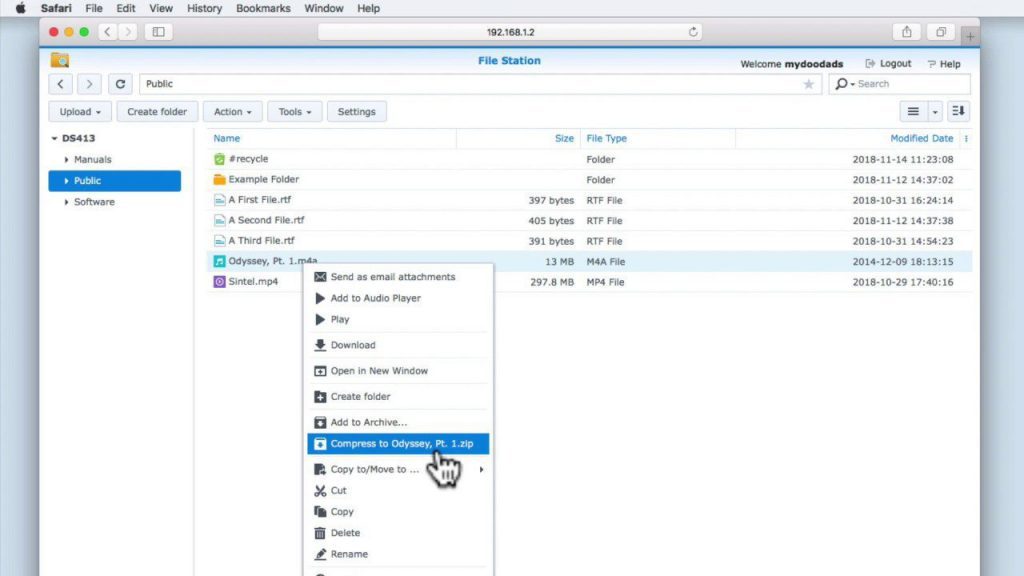Choose Send as email attachments

398,277
